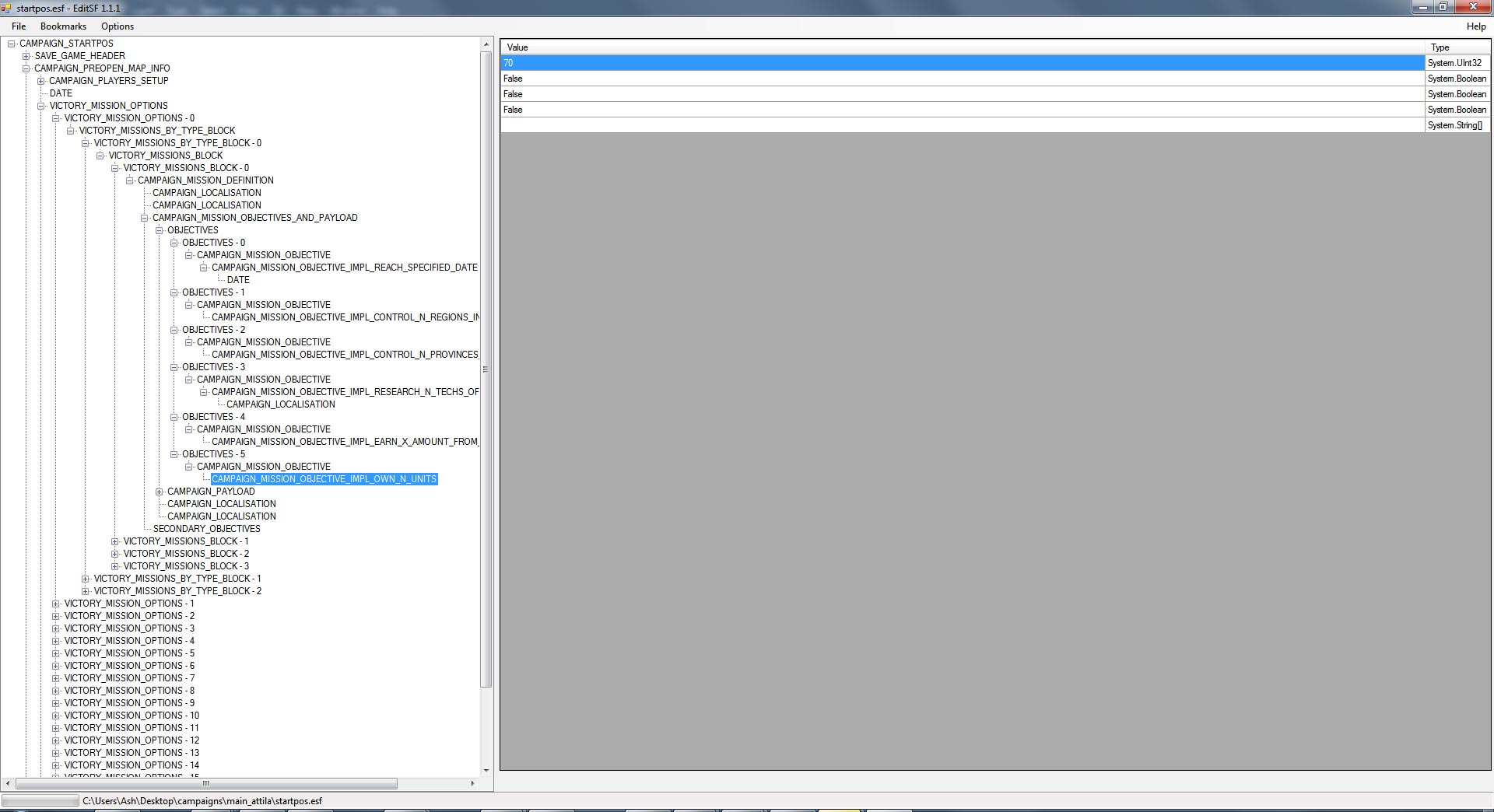Select the SECONDARY_OBJECTIVES tree item

click(206, 529)
